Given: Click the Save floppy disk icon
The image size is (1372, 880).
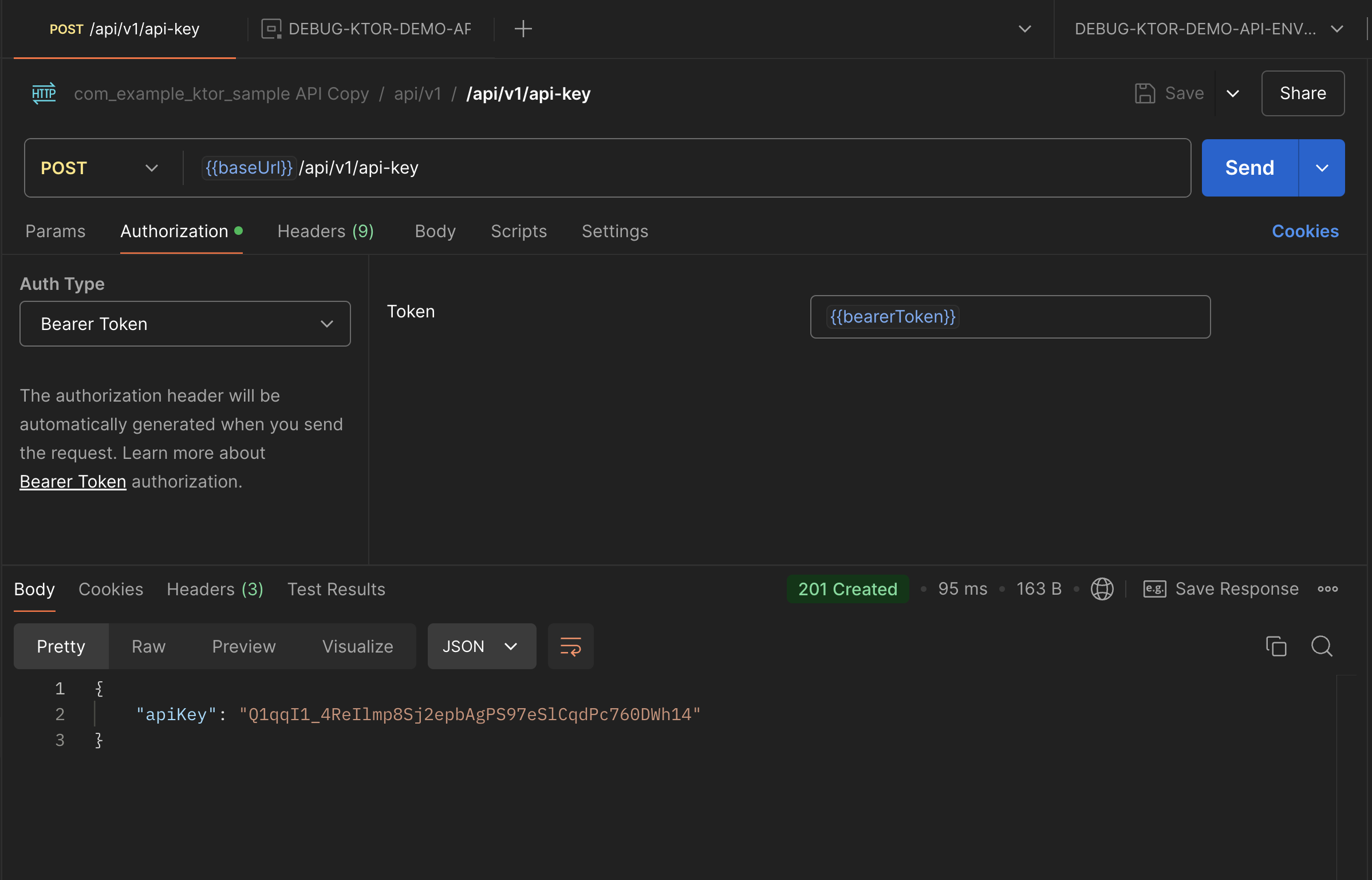Looking at the screenshot, I should coord(1145,93).
